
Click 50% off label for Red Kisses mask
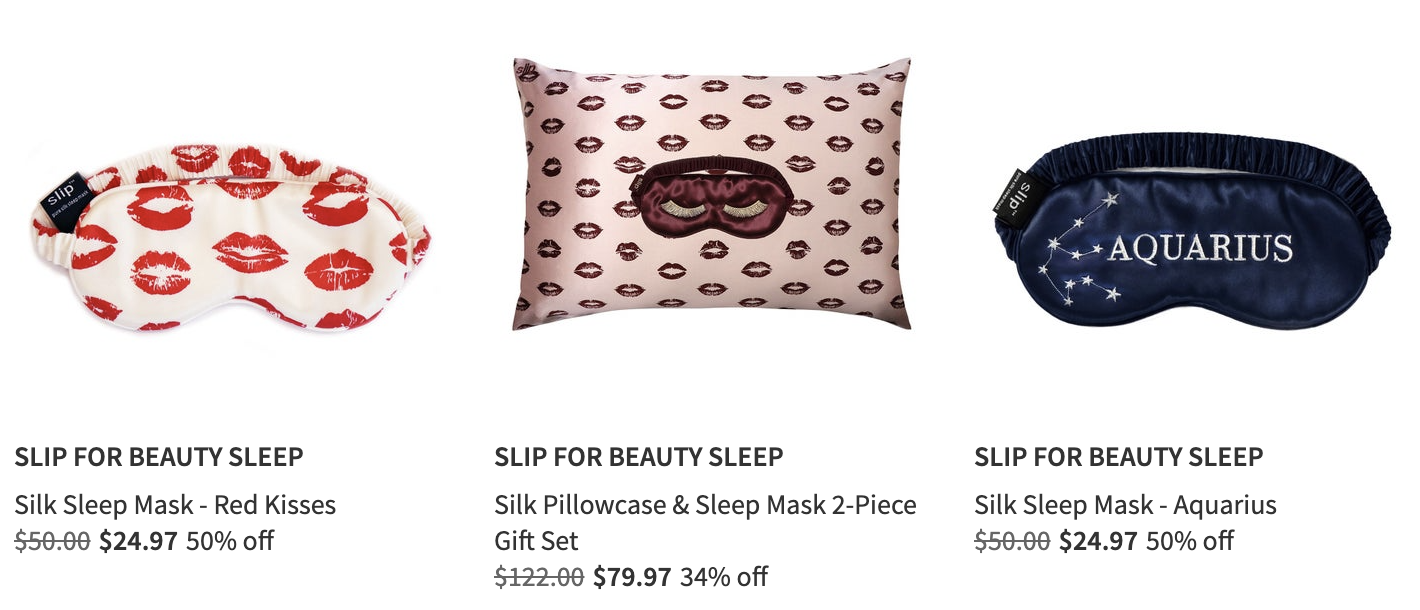click(230, 541)
